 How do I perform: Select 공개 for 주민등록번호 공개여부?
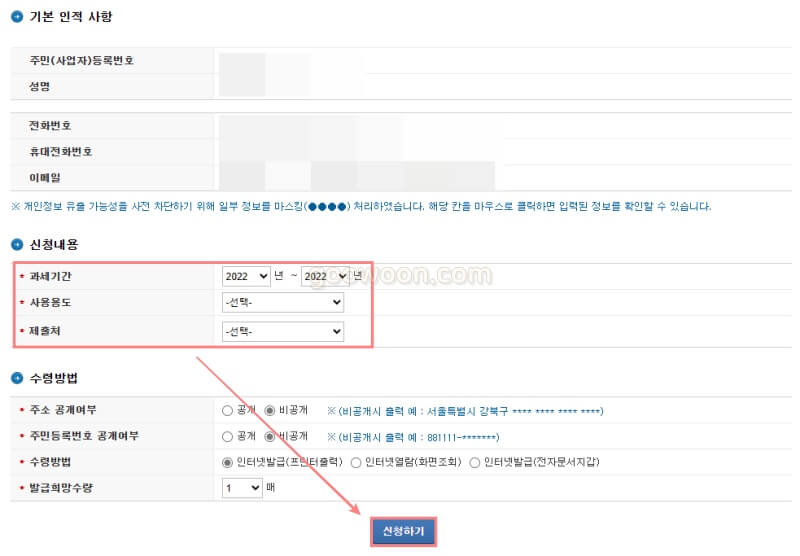click(228, 437)
